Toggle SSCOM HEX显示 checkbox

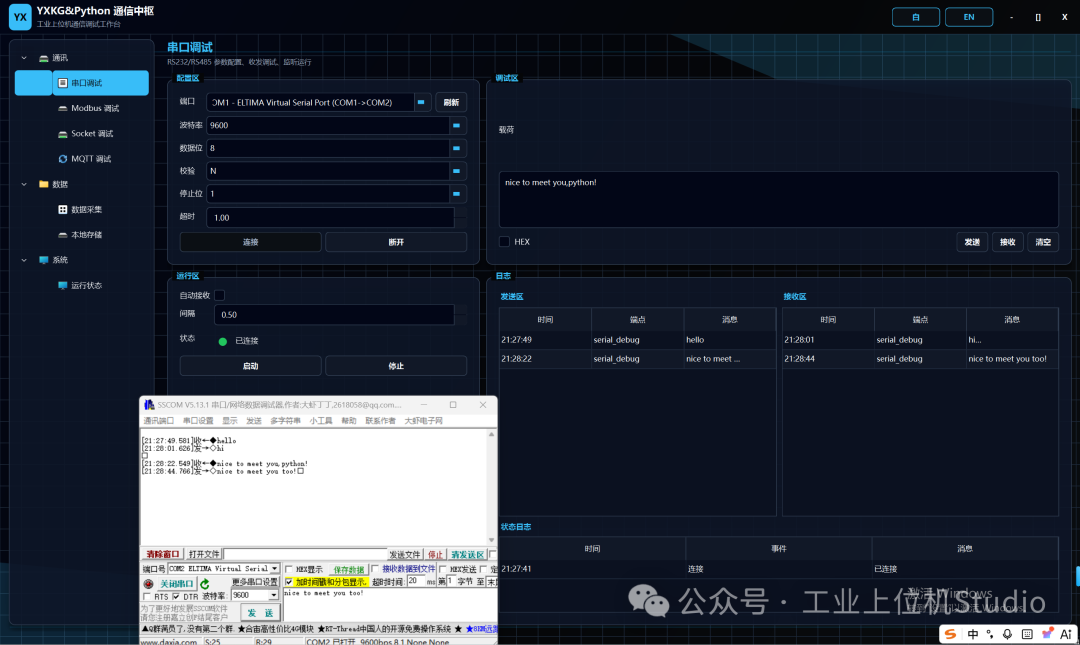click(289, 569)
